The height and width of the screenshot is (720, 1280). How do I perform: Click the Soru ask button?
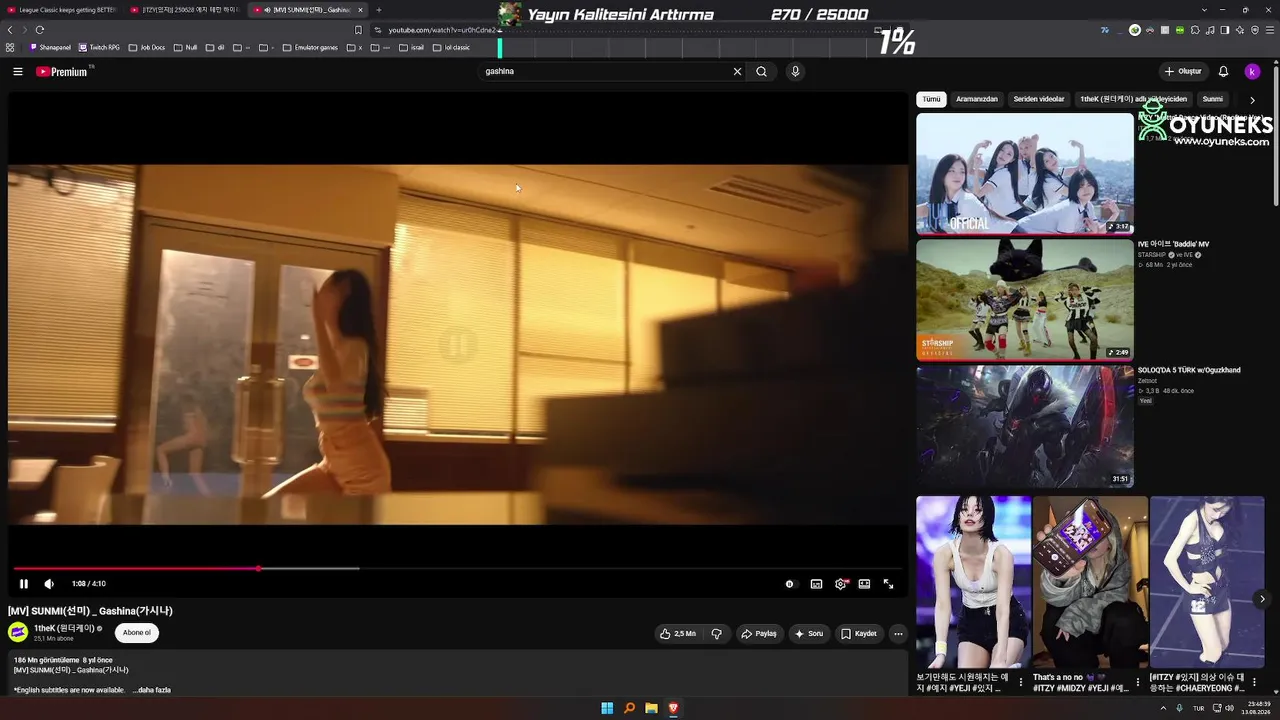tap(809, 633)
